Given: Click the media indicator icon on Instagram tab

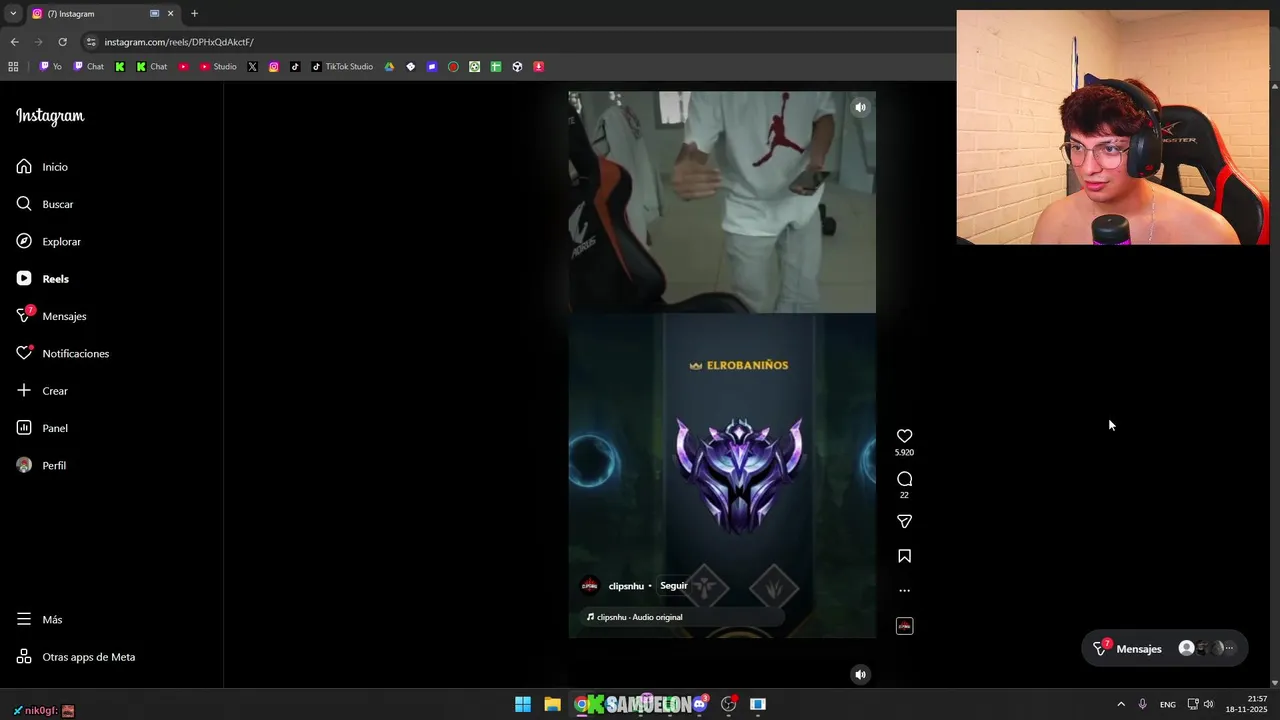Looking at the screenshot, I should pos(154,14).
